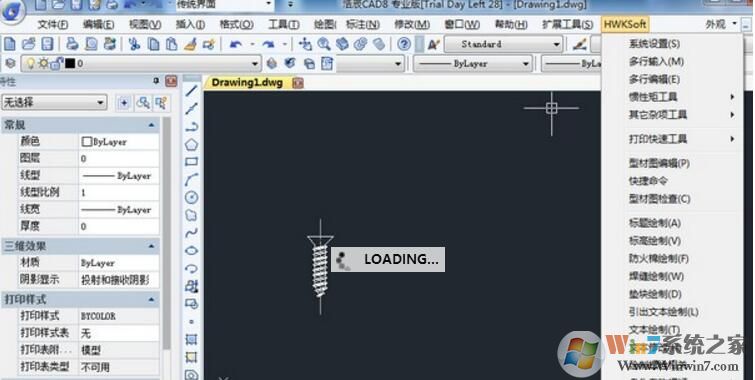Screen dimensions: 755x380
Task: Select the Construction Line tool
Action: tap(192, 108)
